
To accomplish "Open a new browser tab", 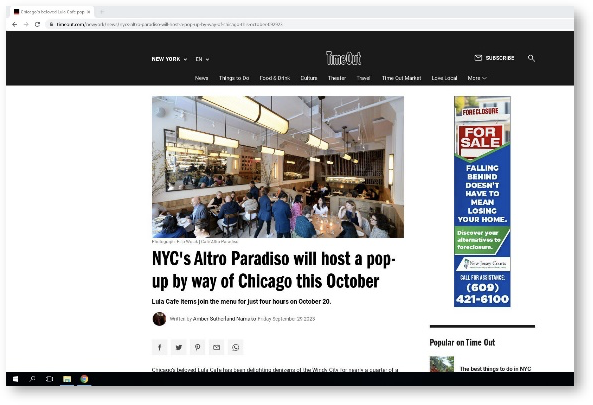I will (101, 12).
